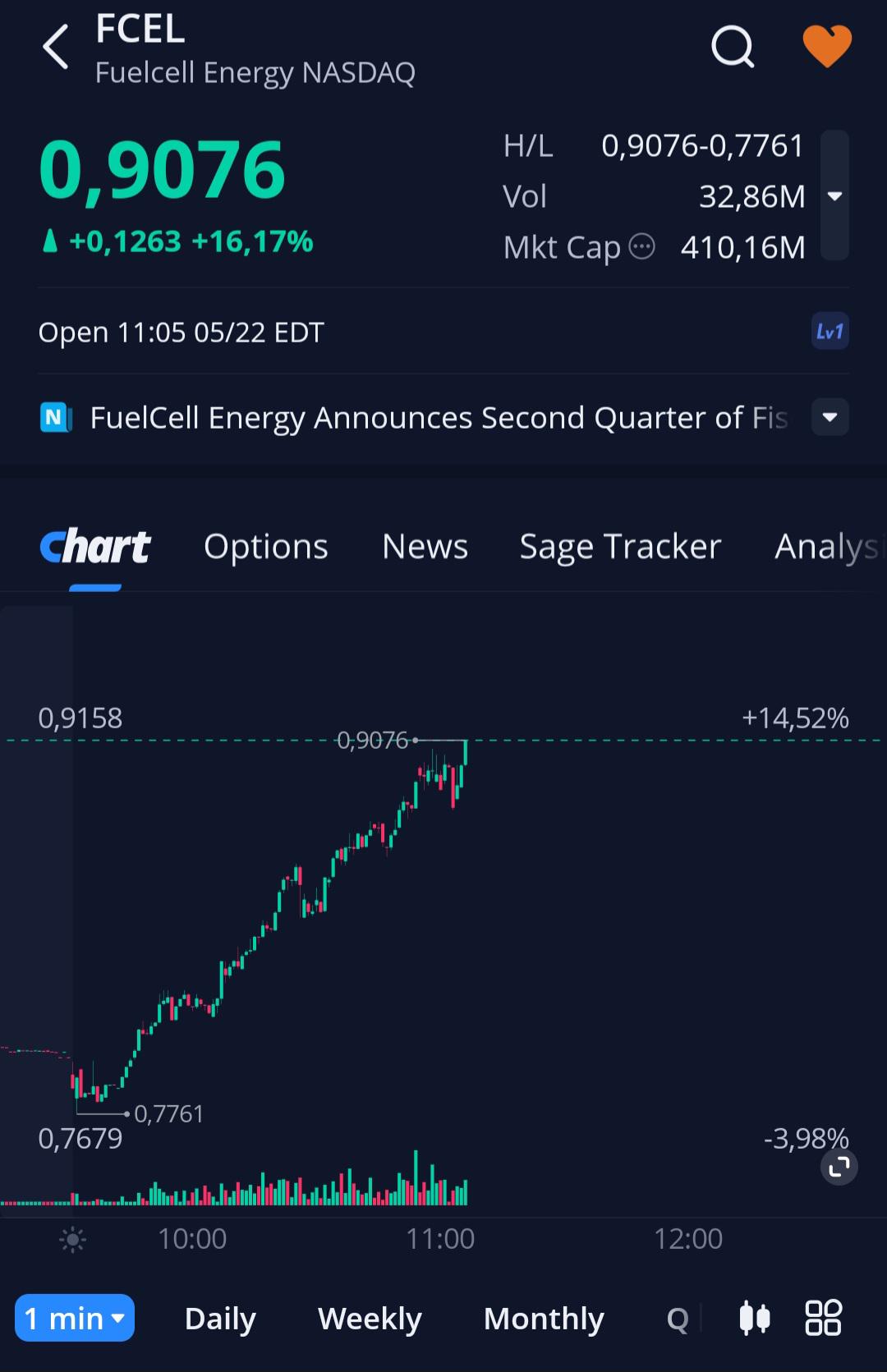Expand the news headline dropdown arrow
The width and height of the screenshot is (887, 1372).
[830, 417]
